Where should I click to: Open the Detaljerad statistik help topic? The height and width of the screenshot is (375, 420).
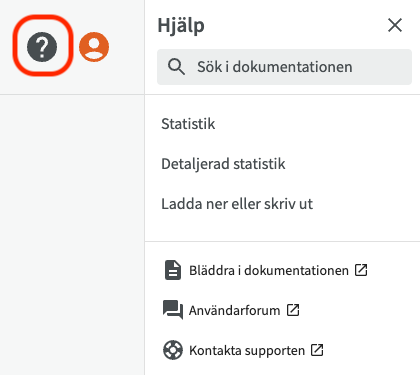pyautogui.click(x=223, y=164)
